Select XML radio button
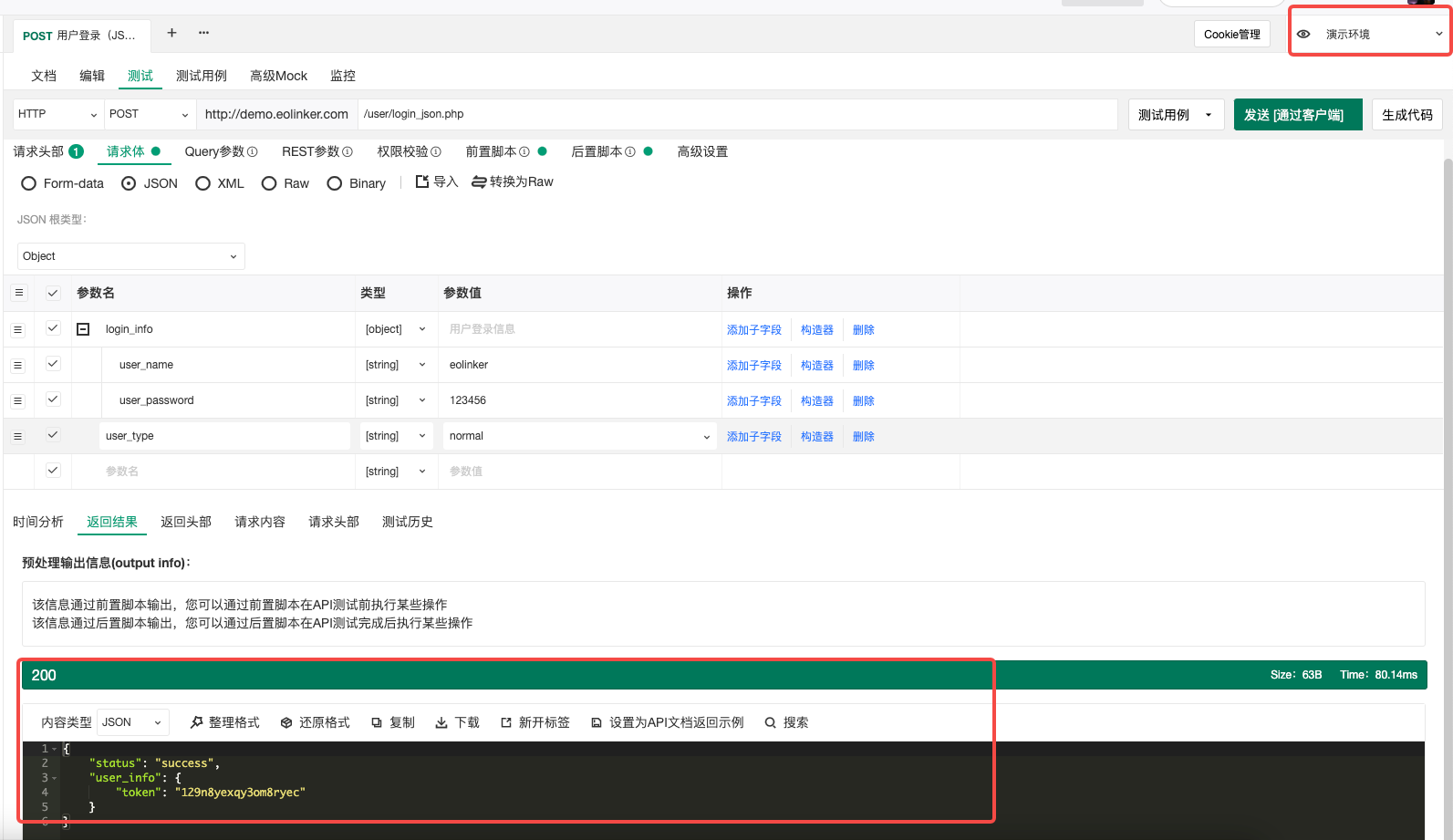This screenshot has width=1453, height=840. point(202,183)
